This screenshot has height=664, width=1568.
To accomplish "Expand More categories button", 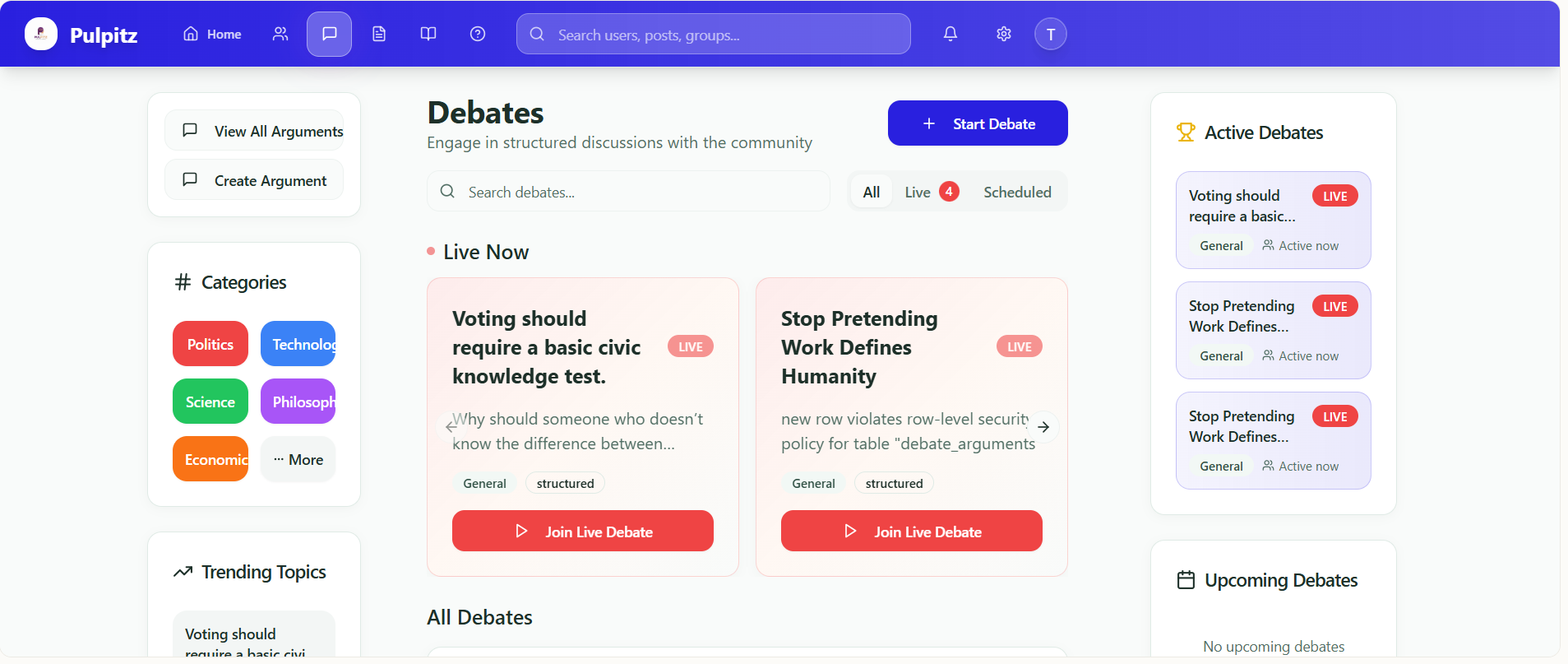I will point(298,459).
